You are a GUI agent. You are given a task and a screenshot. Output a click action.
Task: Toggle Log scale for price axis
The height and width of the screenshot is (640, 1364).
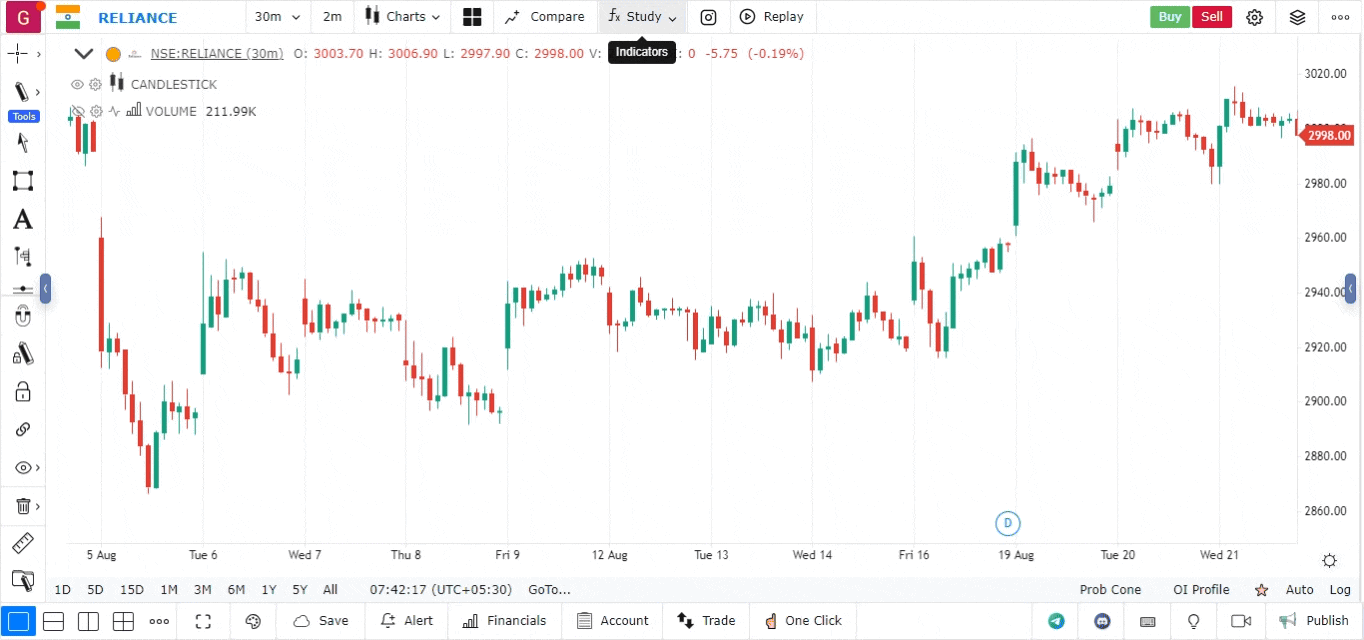coord(1340,590)
